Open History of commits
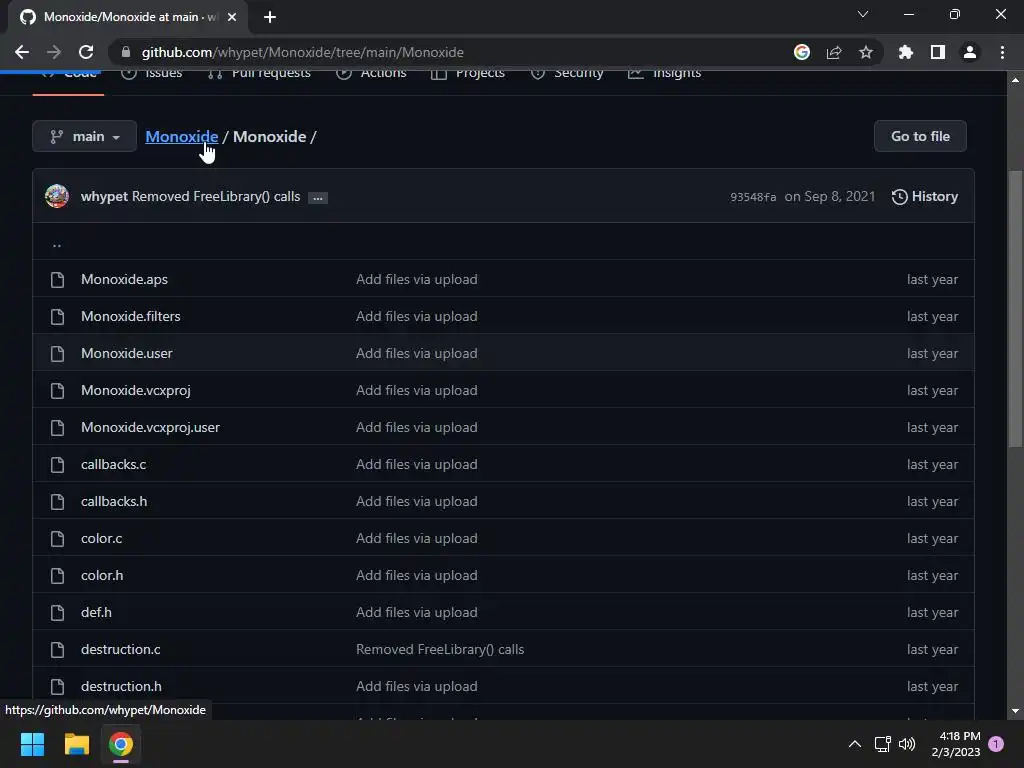 [x=925, y=197]
